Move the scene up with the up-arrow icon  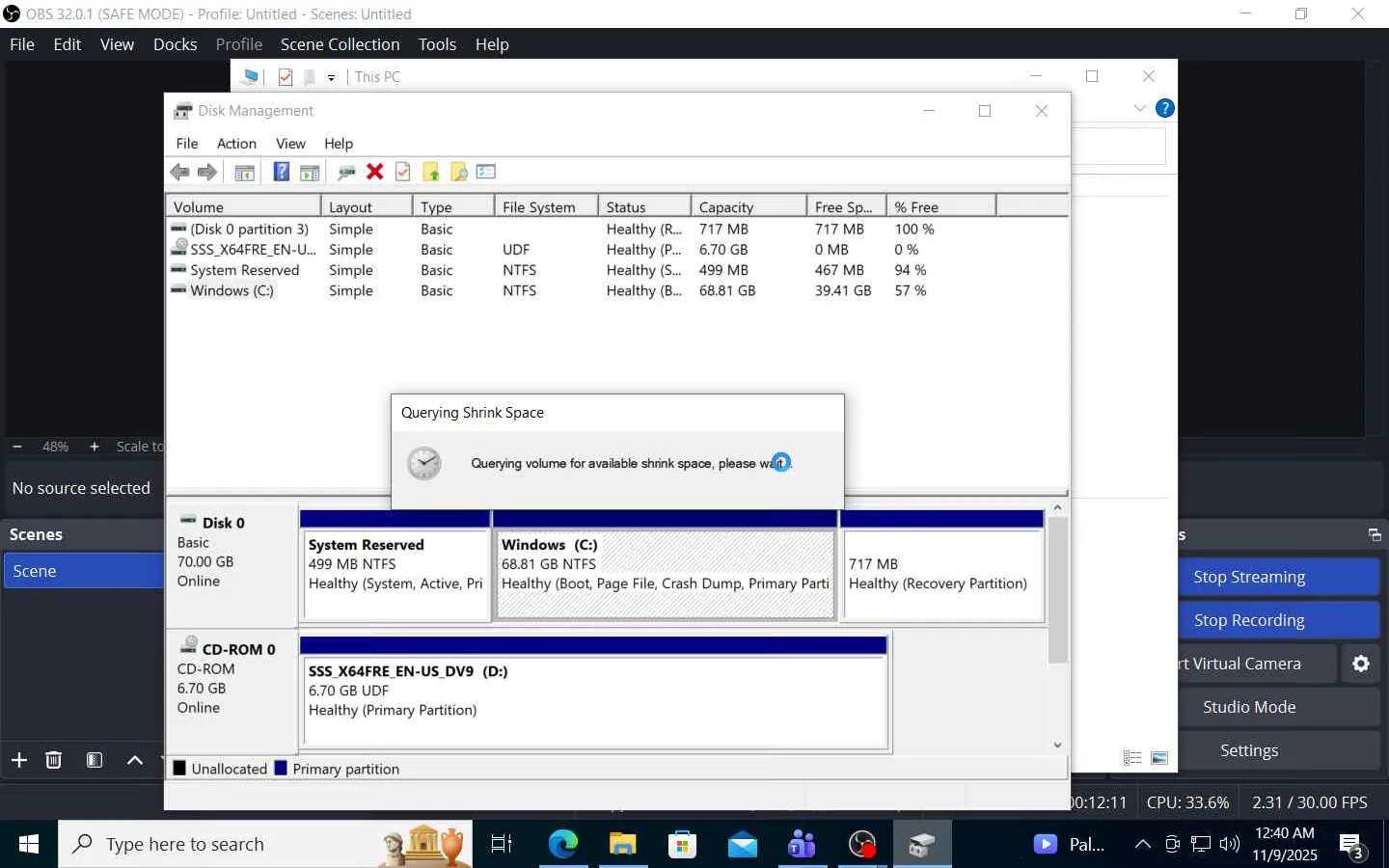pos(135,760)
